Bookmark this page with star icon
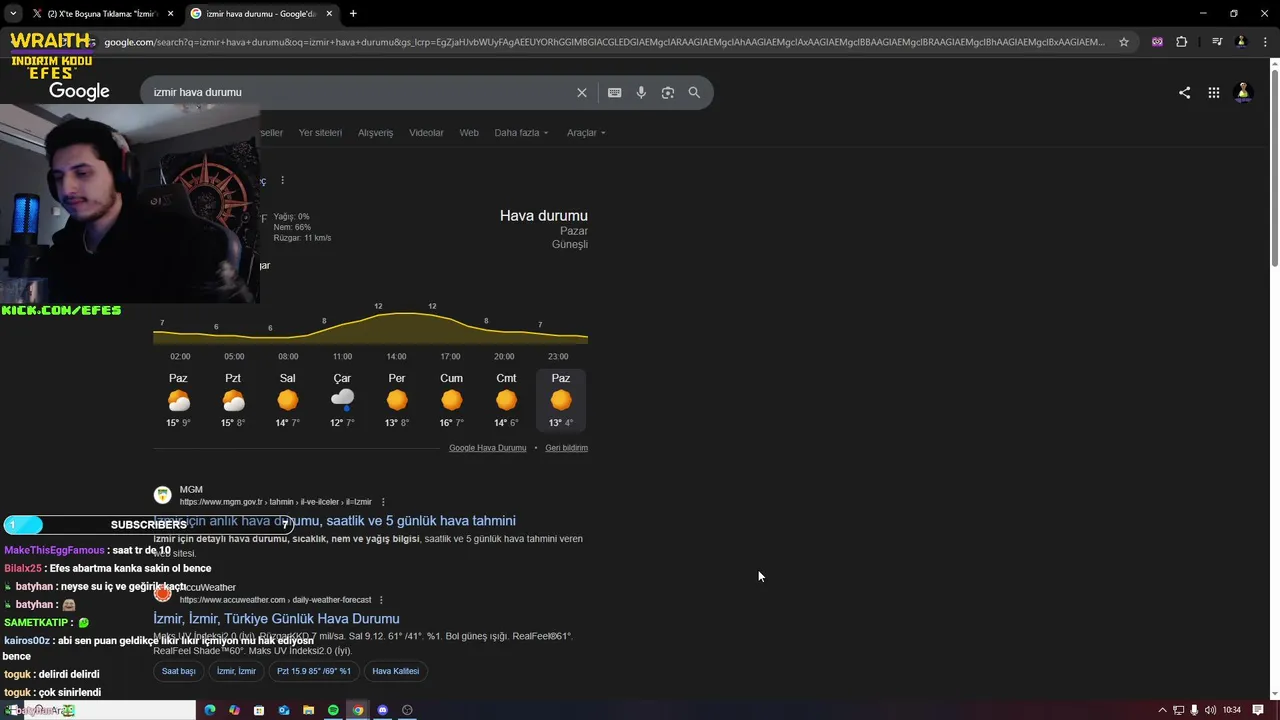The height and width of the screenshot is (720, 1280). [x=1124, y=42]
